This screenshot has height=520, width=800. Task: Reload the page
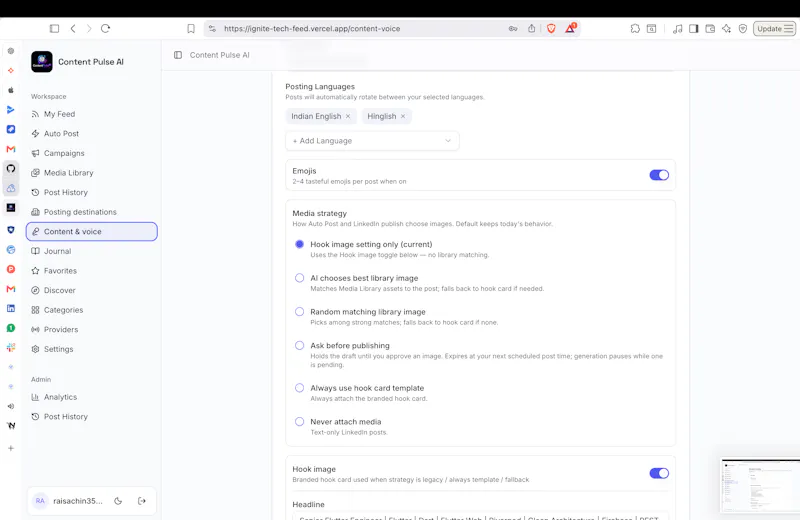106,29
